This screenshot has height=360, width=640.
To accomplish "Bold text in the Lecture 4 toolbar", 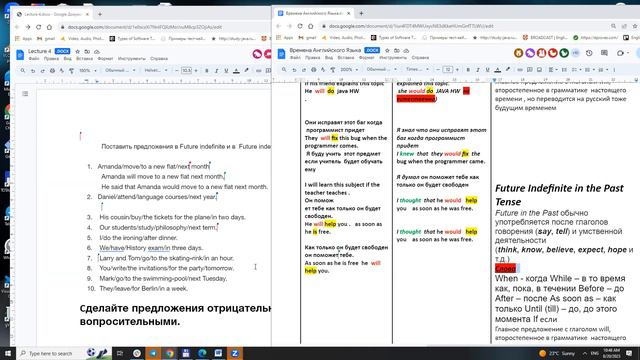I will (207, 71).
